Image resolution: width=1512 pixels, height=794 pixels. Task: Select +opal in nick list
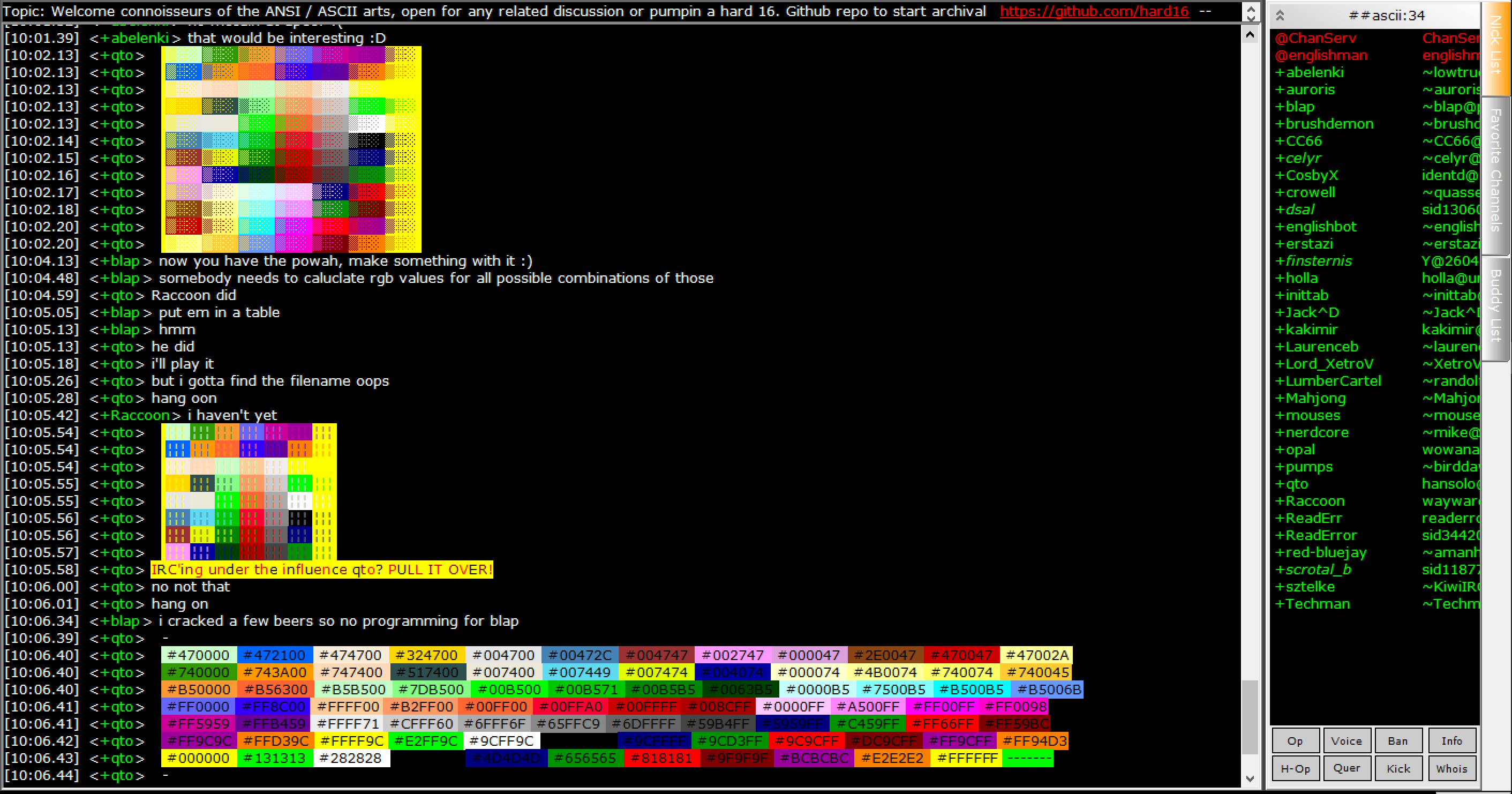tap(1294, 450)
